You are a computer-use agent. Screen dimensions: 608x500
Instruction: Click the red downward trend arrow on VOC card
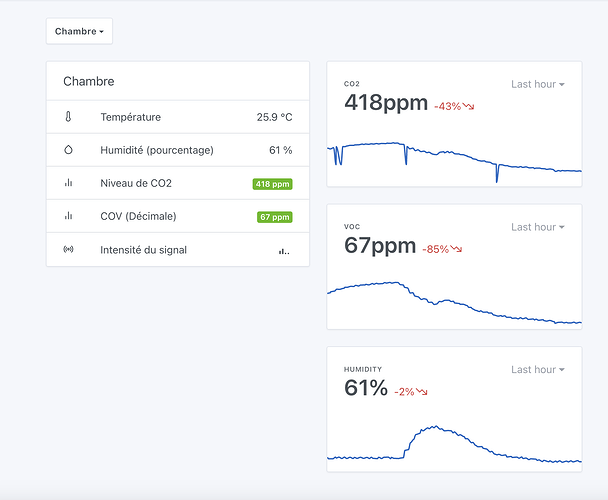[457, 249]
